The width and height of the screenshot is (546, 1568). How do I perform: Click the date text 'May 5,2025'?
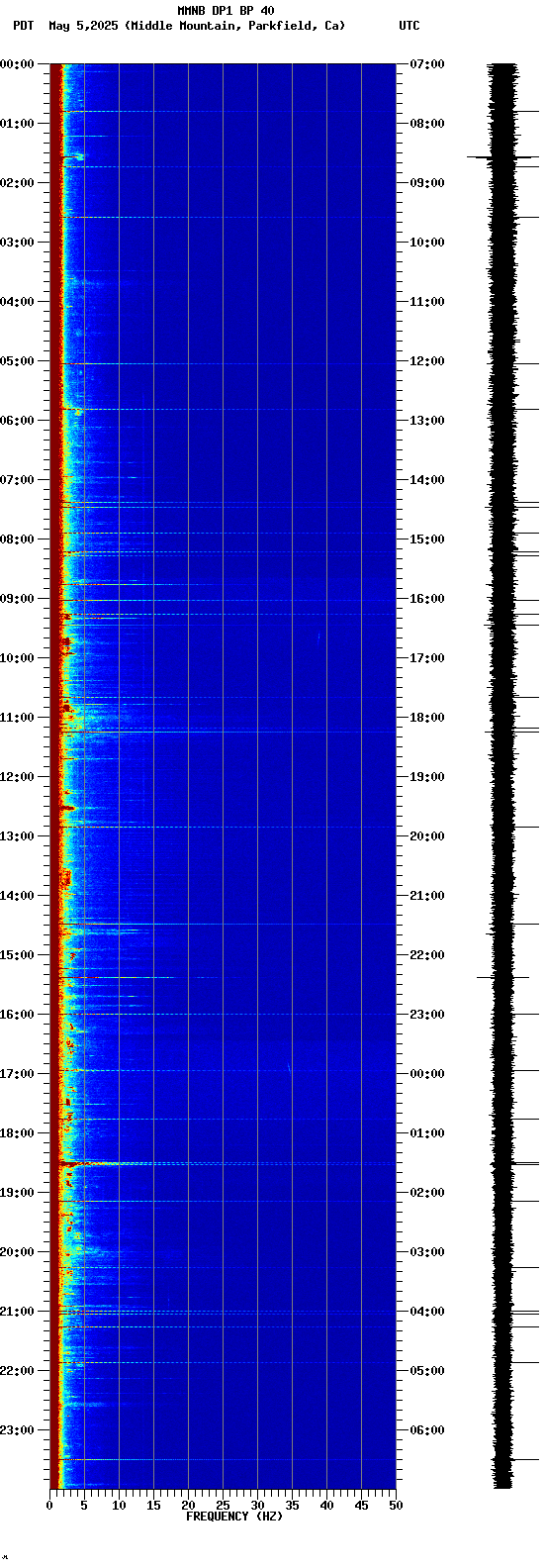(x=83, y=26)
